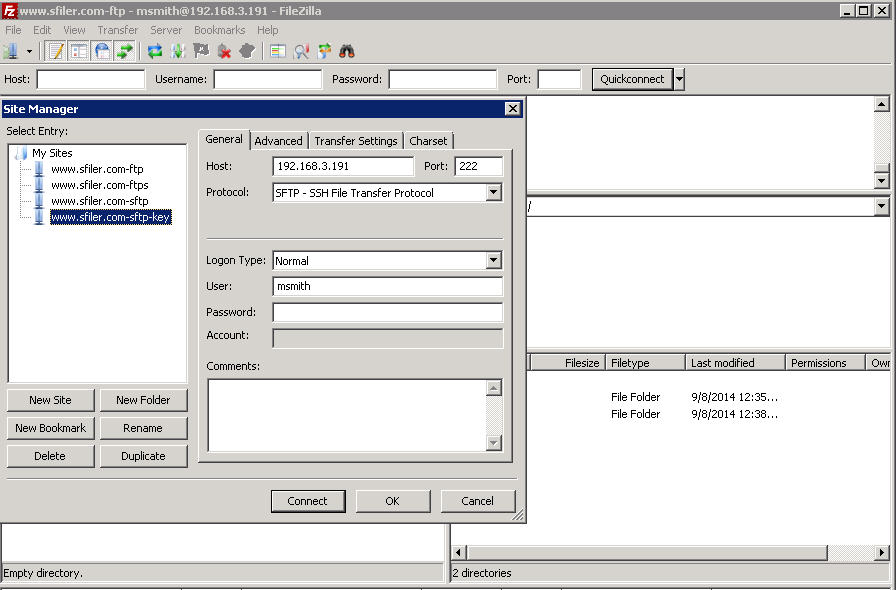This screenshot has width=896, height=590.
Task: Duplicate the selected site entry
Action: pyautogui.click(x=143, y=456)
